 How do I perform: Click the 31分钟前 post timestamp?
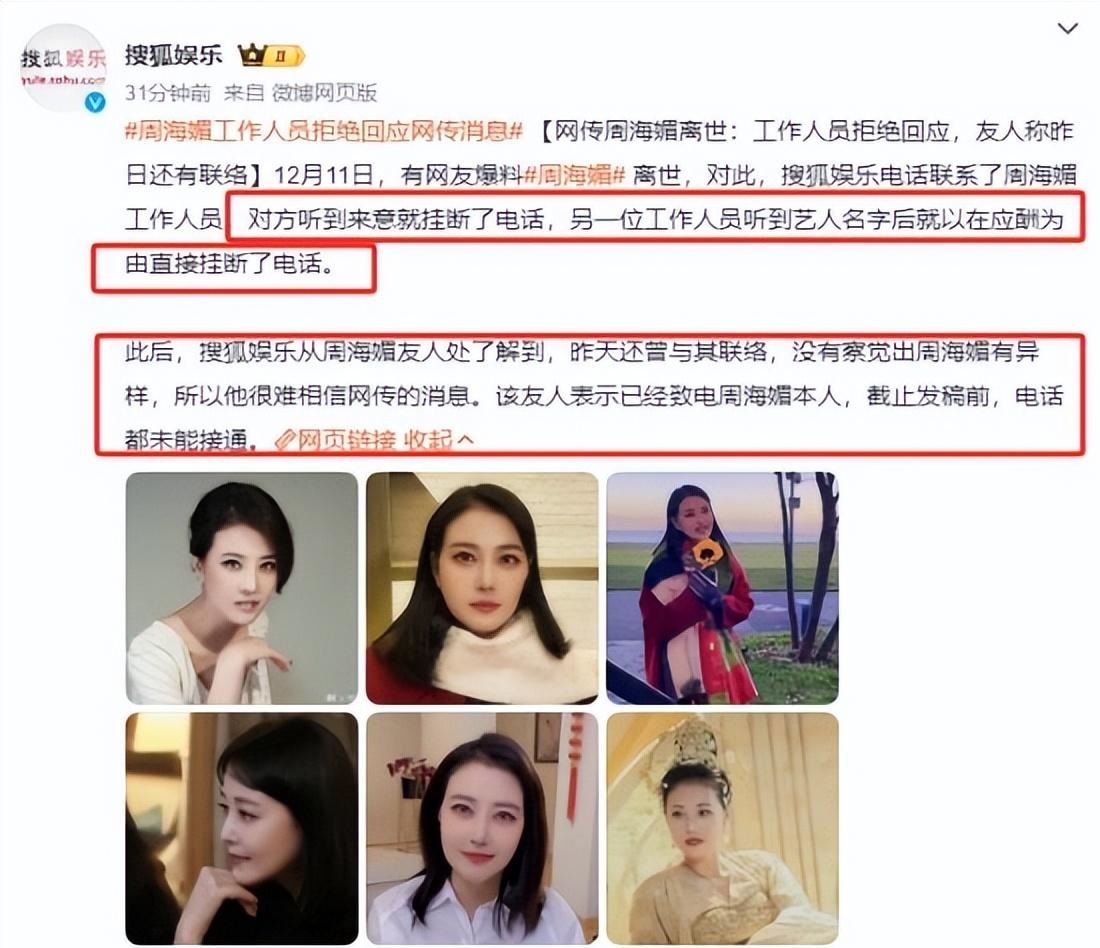(168, 93)
